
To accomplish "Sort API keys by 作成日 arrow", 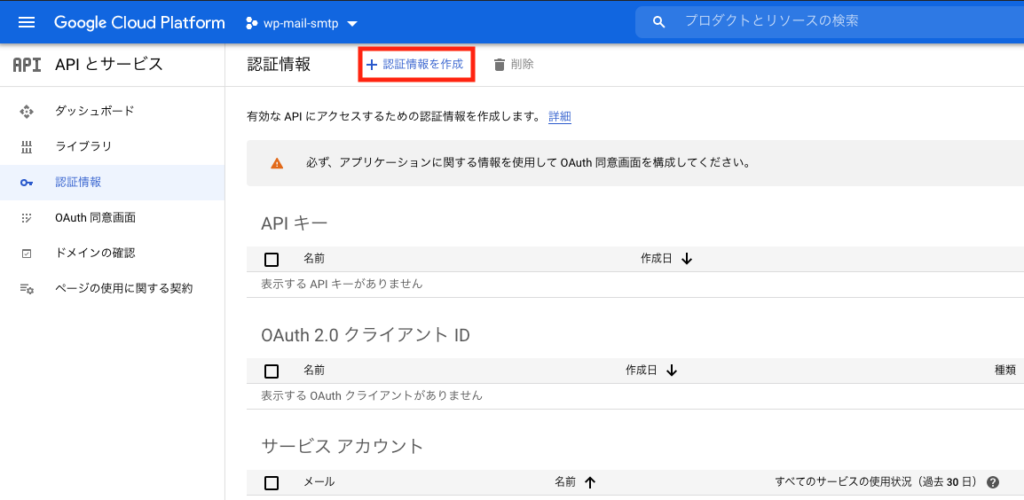I will tap(687, 259).
